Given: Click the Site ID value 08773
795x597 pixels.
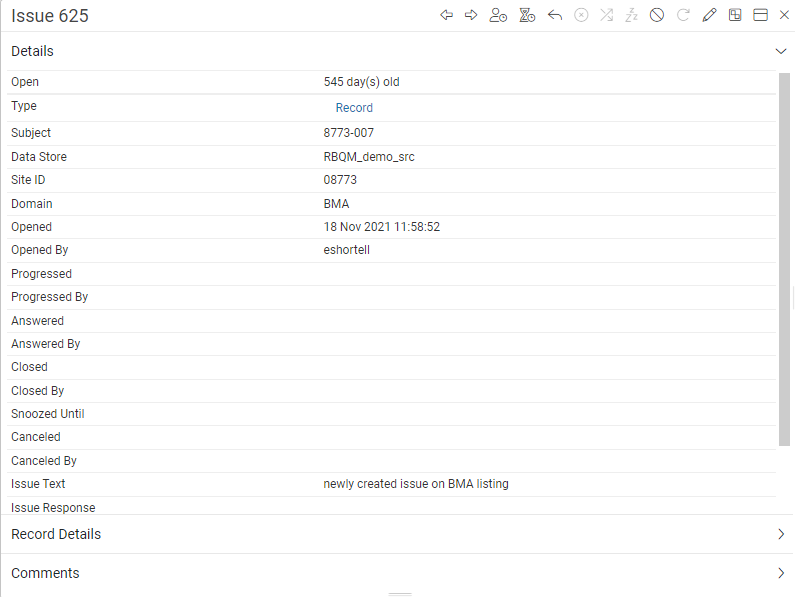Looking at the screenshot, I should coord(340,180).
